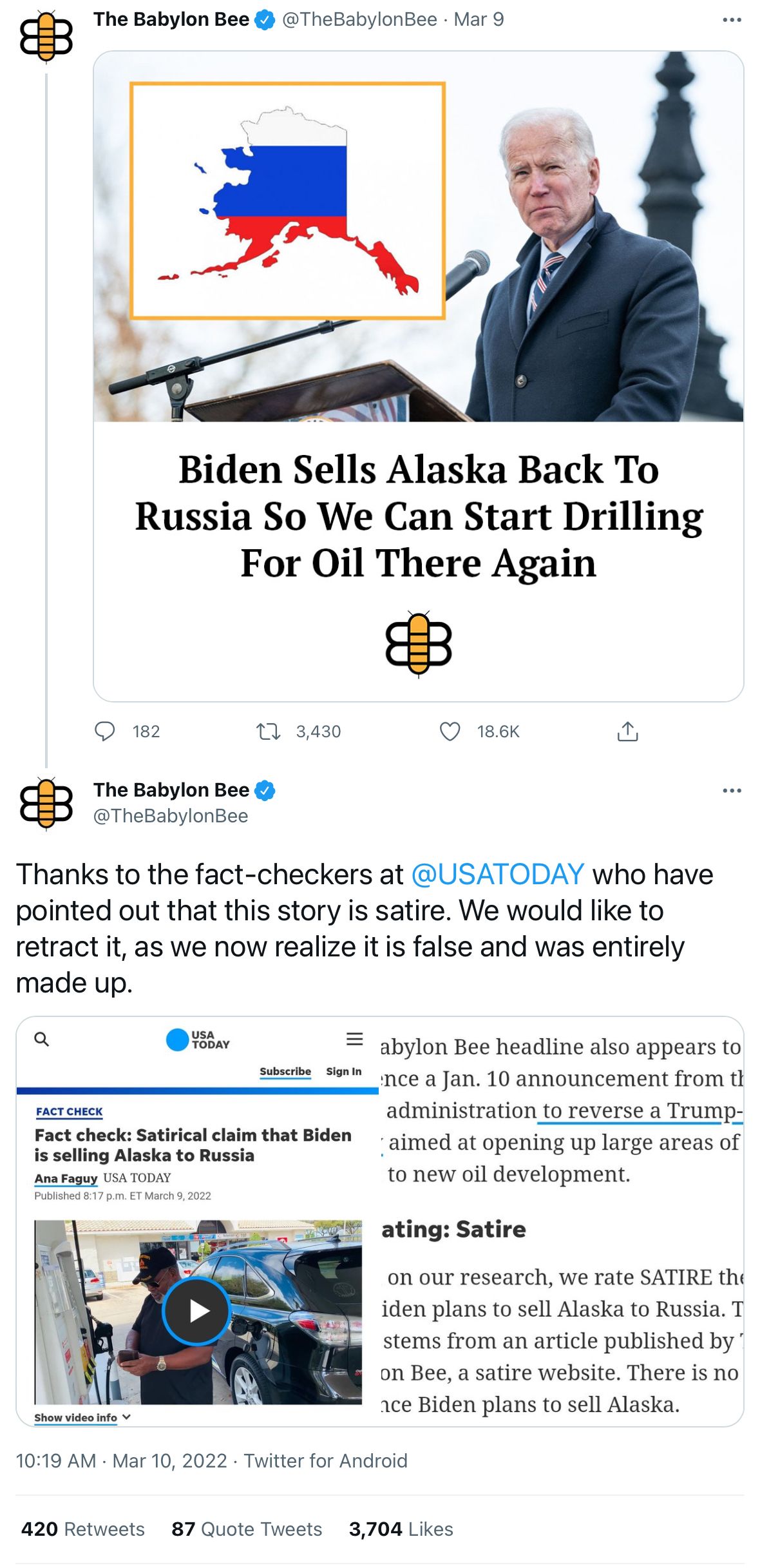Open more options on the reply tweet
This screenshot has height=1568, width=760.
pos(732,791)
